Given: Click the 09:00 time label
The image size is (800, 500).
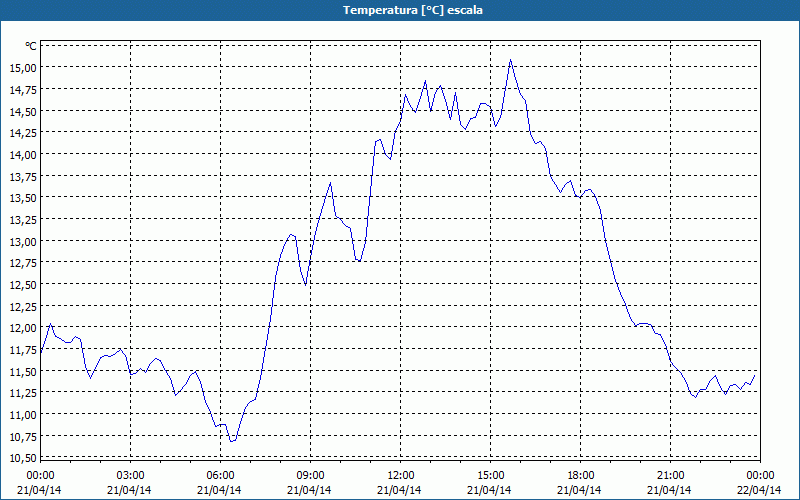Looking at the screenshot, I should point(310,476).
